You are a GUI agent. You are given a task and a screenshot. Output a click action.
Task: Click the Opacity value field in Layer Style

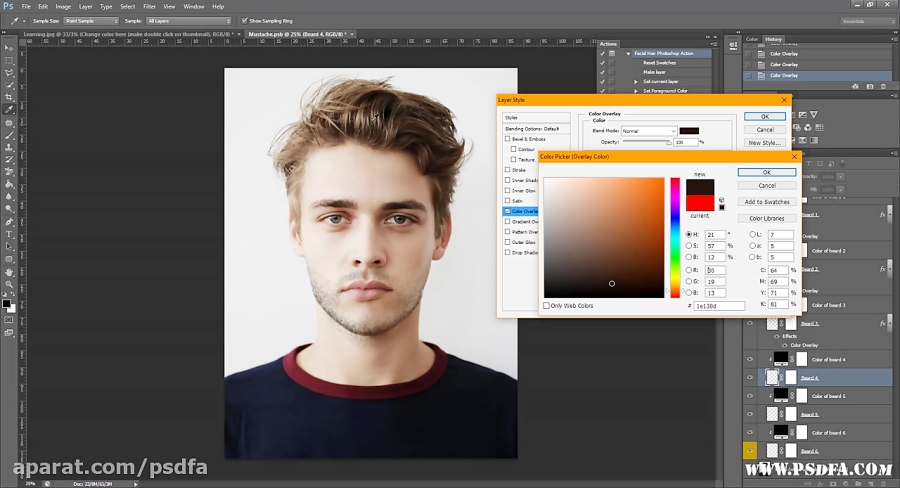(x=686, y=142)
